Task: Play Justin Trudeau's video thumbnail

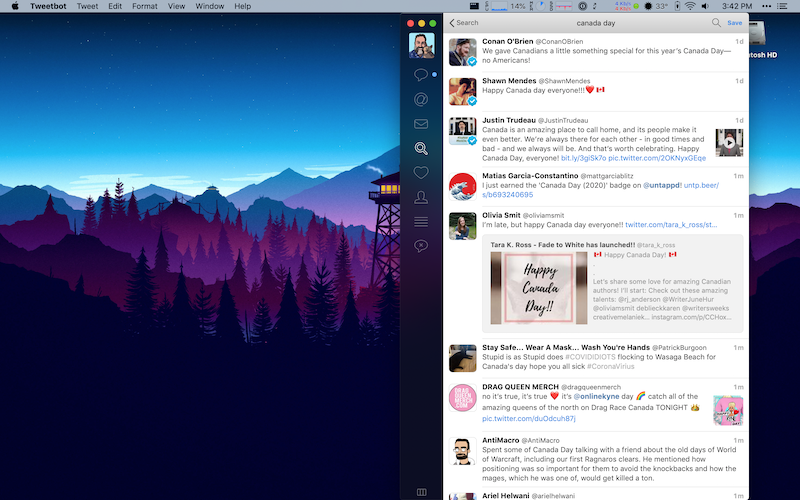Action: pyautogui.click(x=729, y=142)
